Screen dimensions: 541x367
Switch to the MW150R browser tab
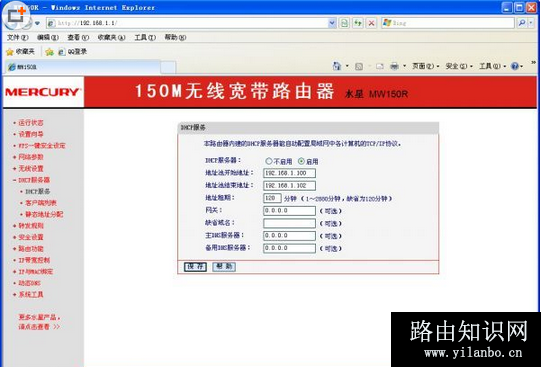(83, 67)
